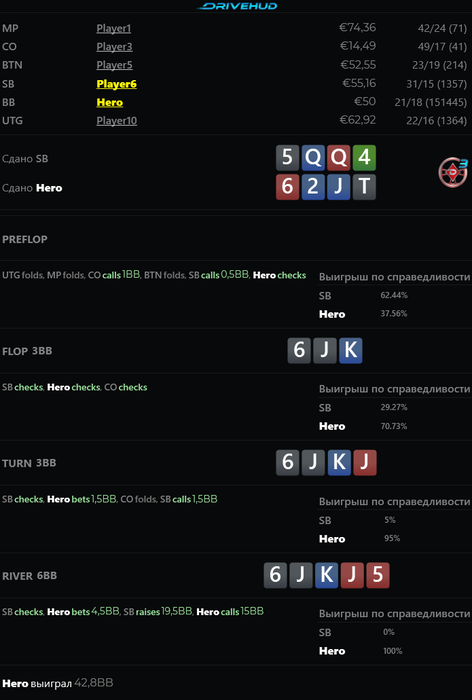Click Hero's 151445 hands stat

430,102
